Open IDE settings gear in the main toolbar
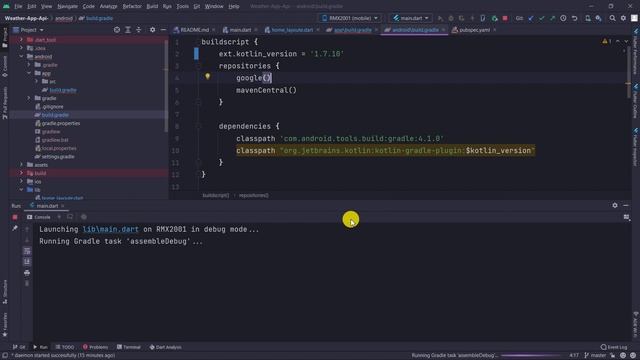 click(x=623, y=18)
